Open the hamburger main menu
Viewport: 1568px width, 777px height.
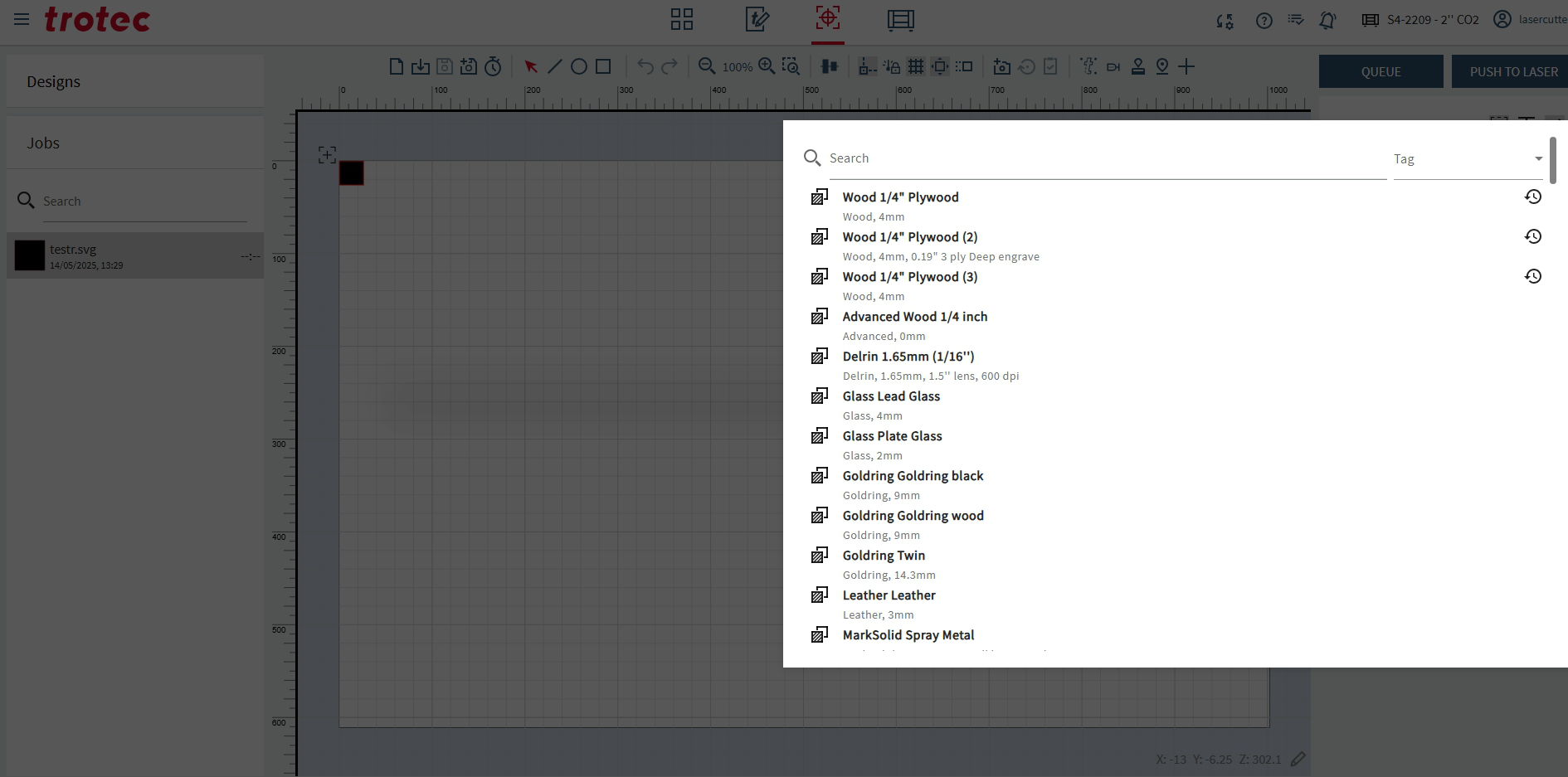22,19
